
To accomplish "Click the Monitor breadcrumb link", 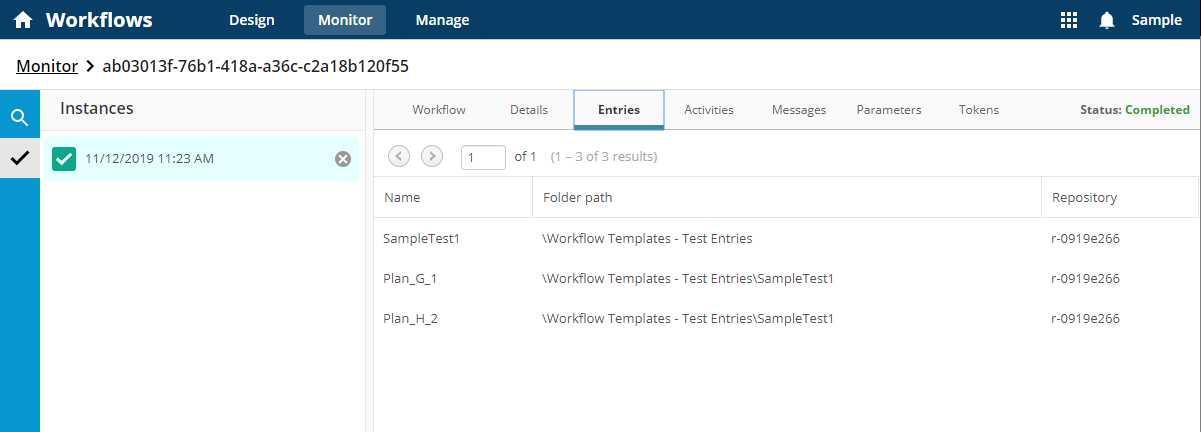I will pos(47,66).
